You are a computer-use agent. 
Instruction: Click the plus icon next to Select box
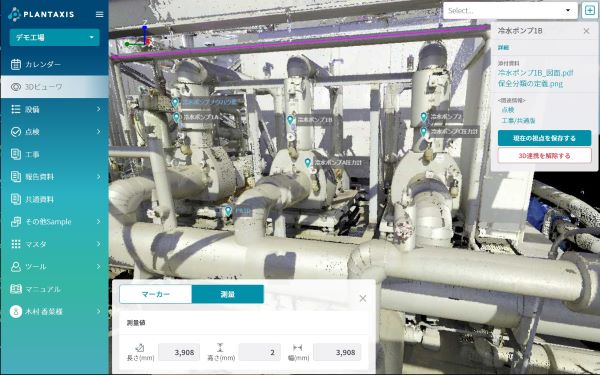click(590, 11)
